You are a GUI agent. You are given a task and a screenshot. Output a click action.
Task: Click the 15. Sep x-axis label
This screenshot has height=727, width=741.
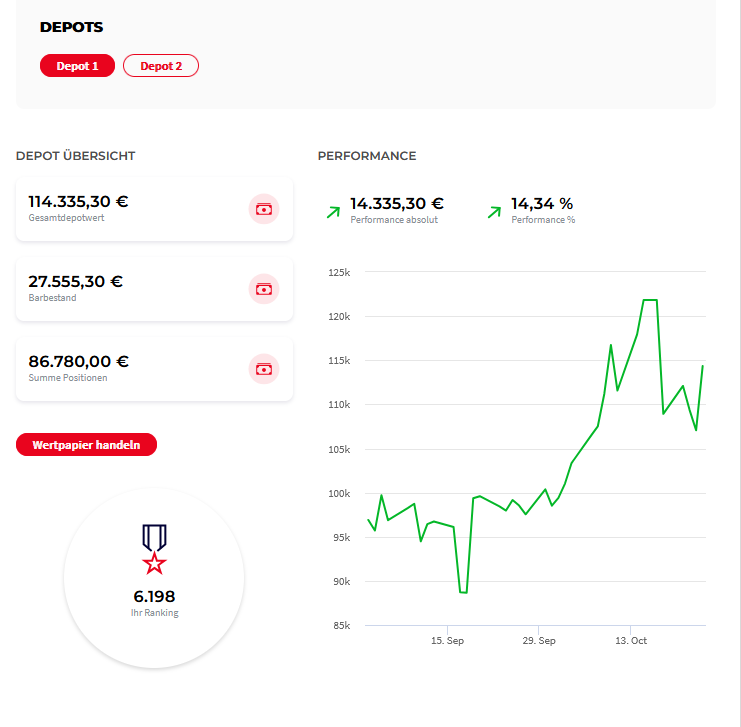click(447, 641)
